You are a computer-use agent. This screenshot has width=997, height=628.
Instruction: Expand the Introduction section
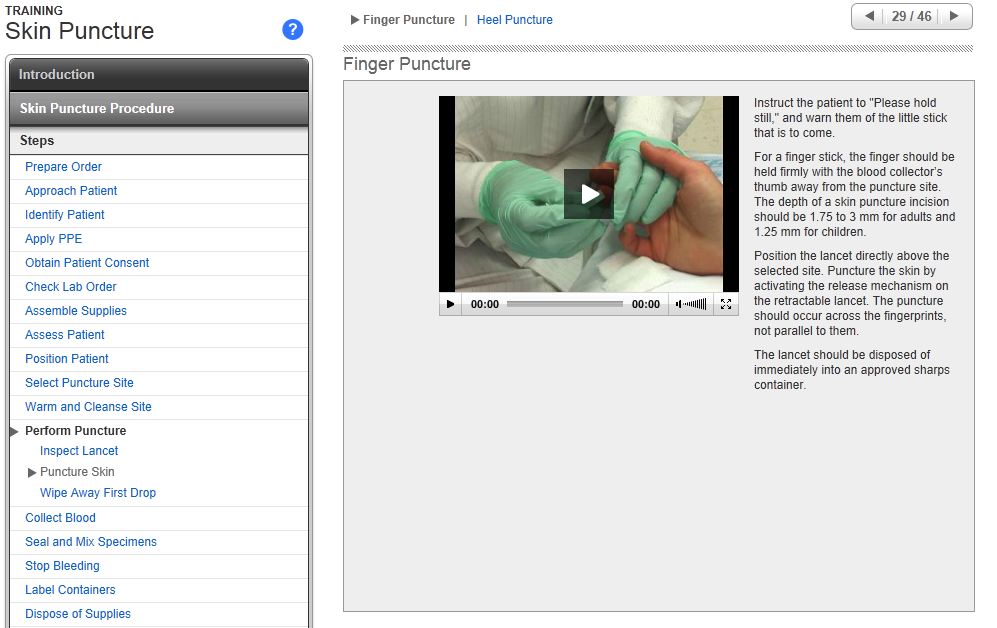158,74
